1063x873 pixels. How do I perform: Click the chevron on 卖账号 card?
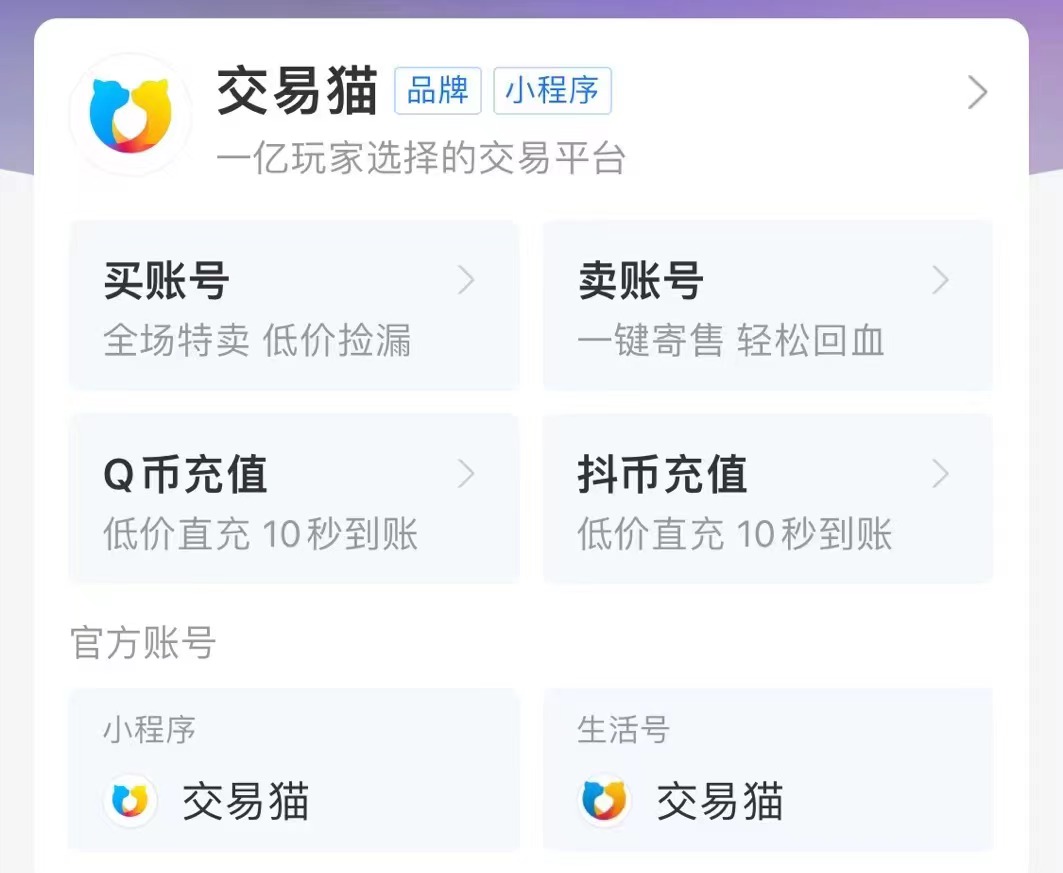(x=940, y=282)
